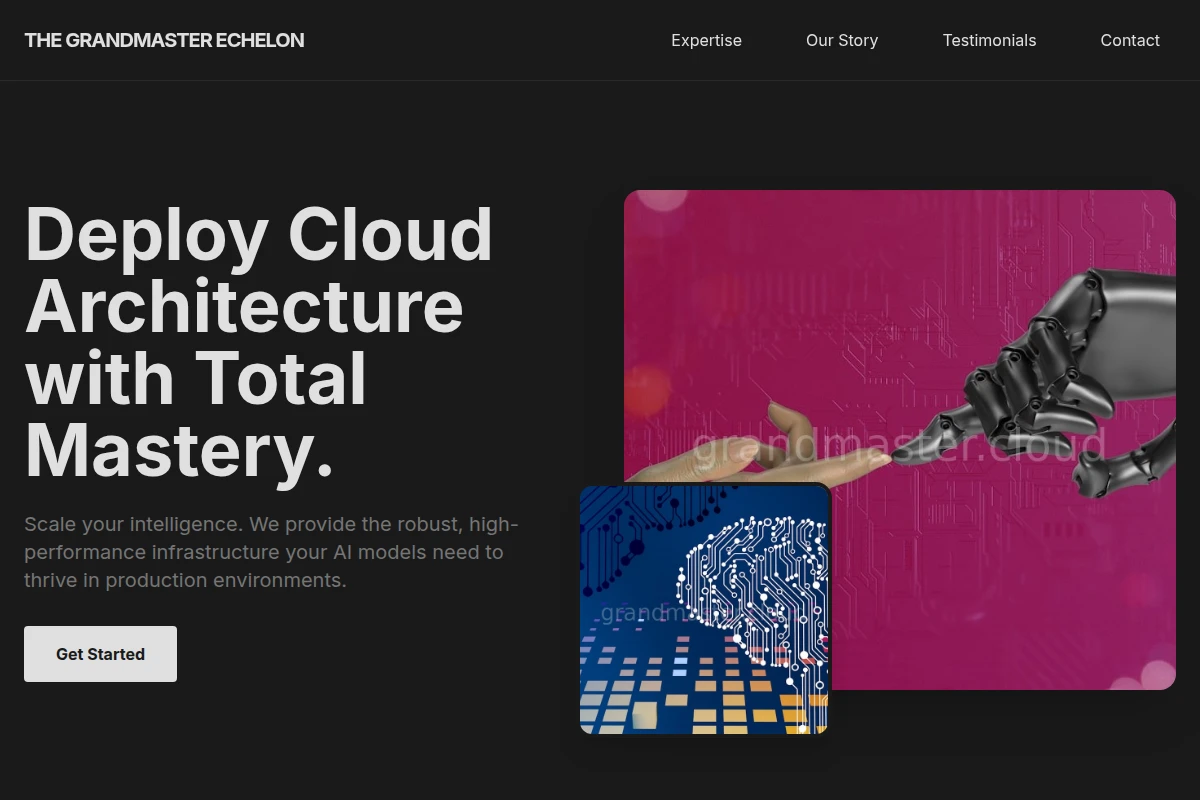Open the small blue circuit brain image
This screenshot has height=800, width=1200.
(705, 610)
